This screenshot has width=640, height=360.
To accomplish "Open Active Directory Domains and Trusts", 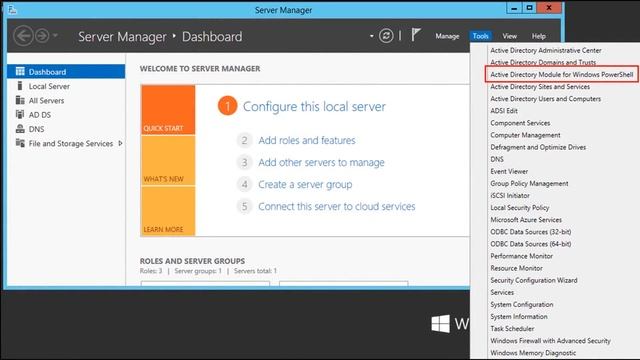I will 543,62.
